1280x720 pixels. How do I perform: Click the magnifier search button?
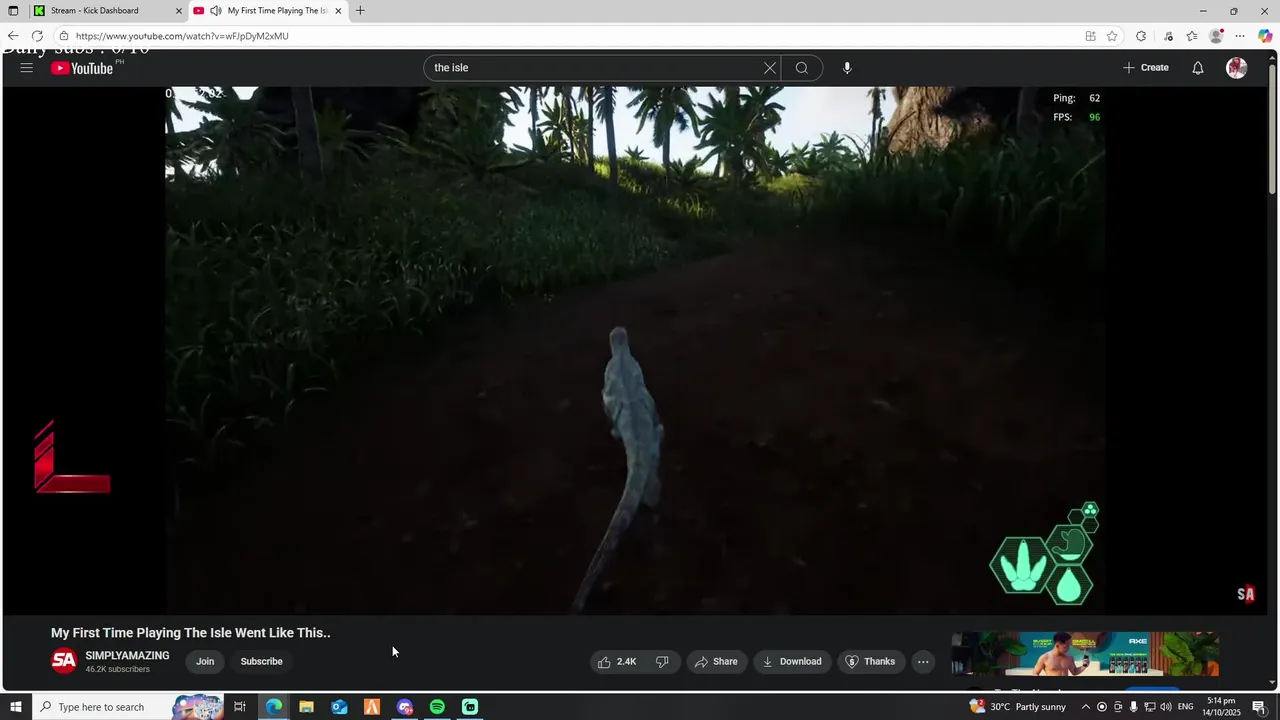point(802,68)
